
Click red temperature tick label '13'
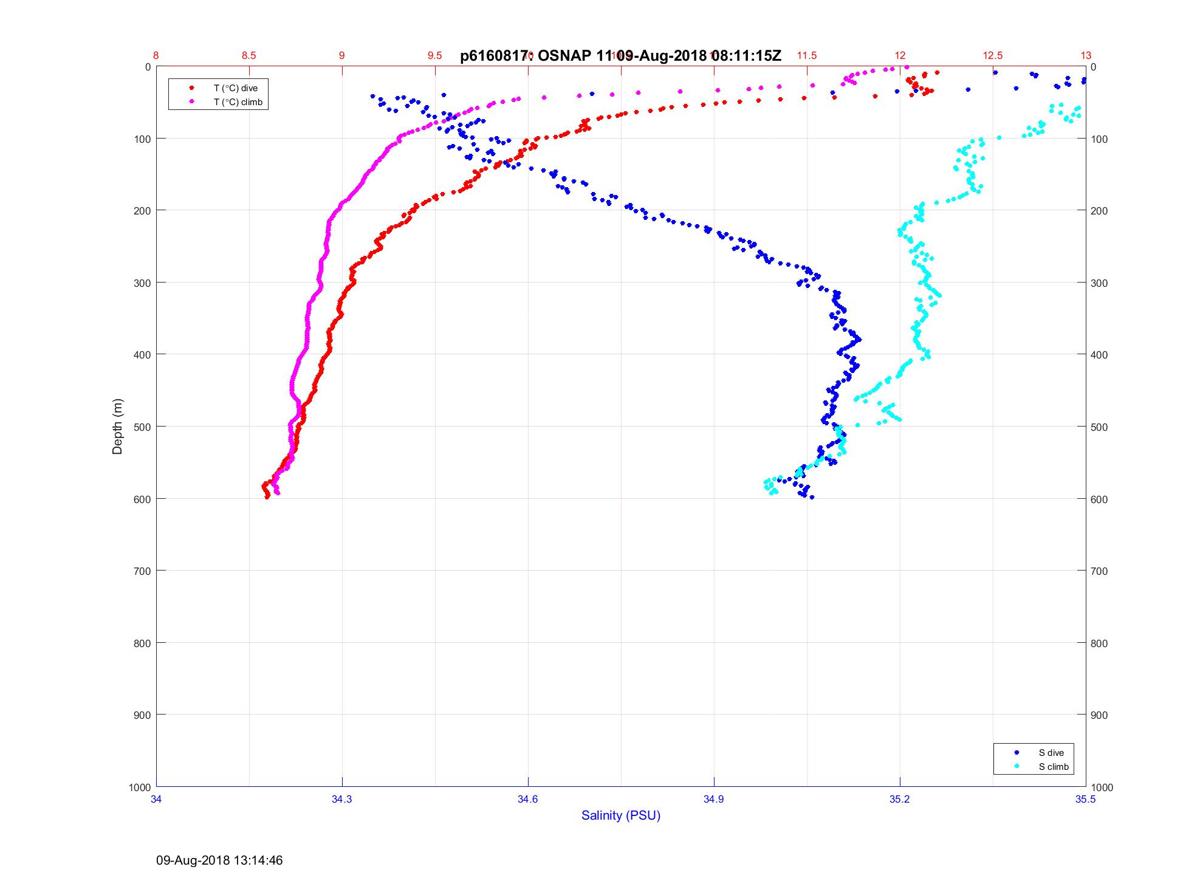coord(1085,55)
